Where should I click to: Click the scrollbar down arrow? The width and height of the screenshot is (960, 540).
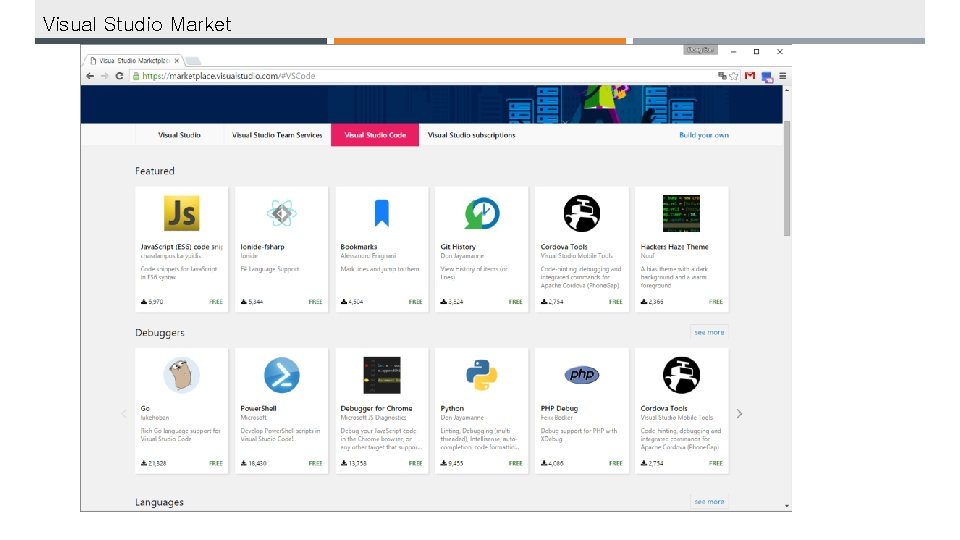coord(787,506)
